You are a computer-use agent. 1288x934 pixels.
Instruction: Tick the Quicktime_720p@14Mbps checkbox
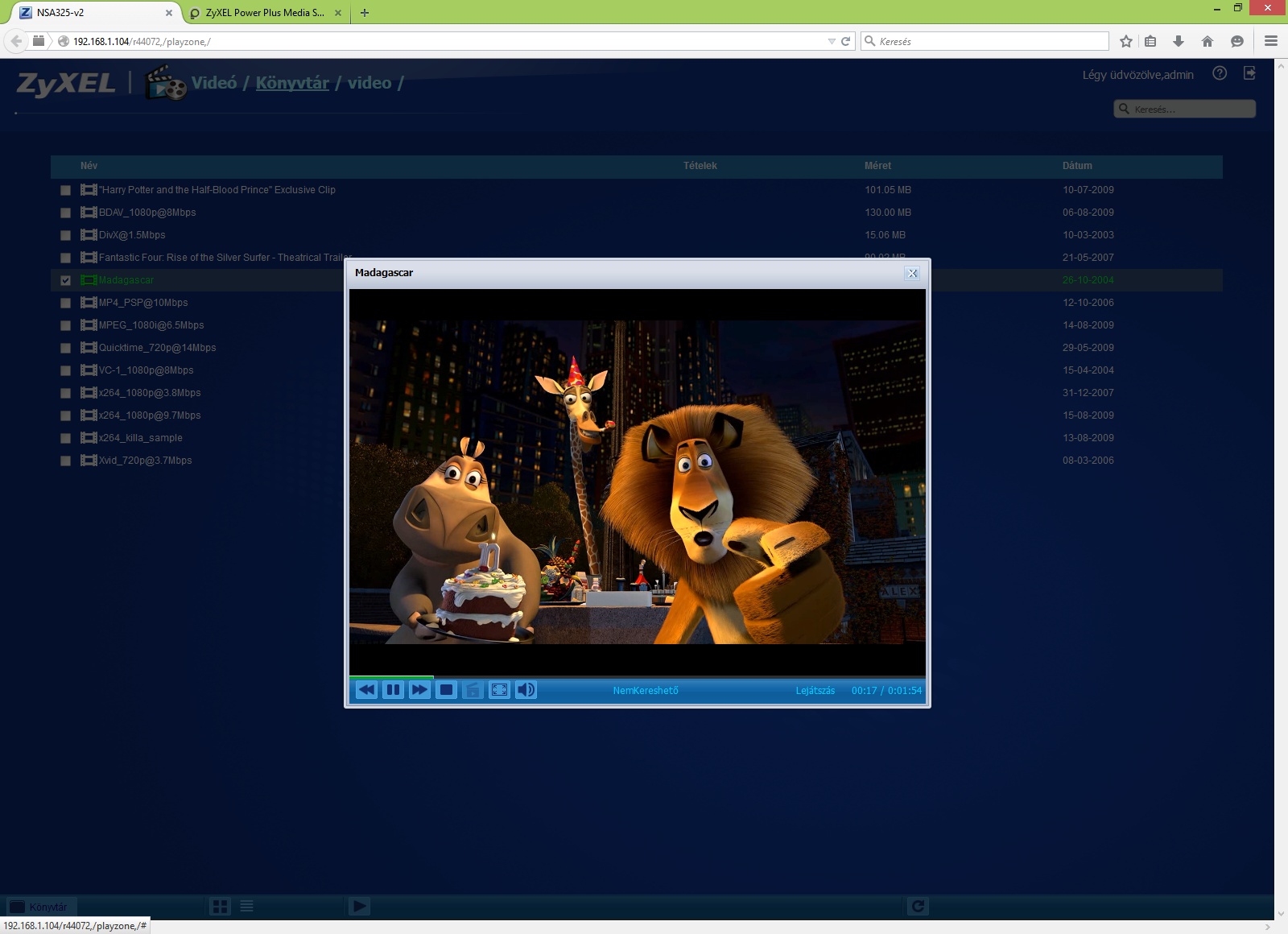[x=65, y=349]
